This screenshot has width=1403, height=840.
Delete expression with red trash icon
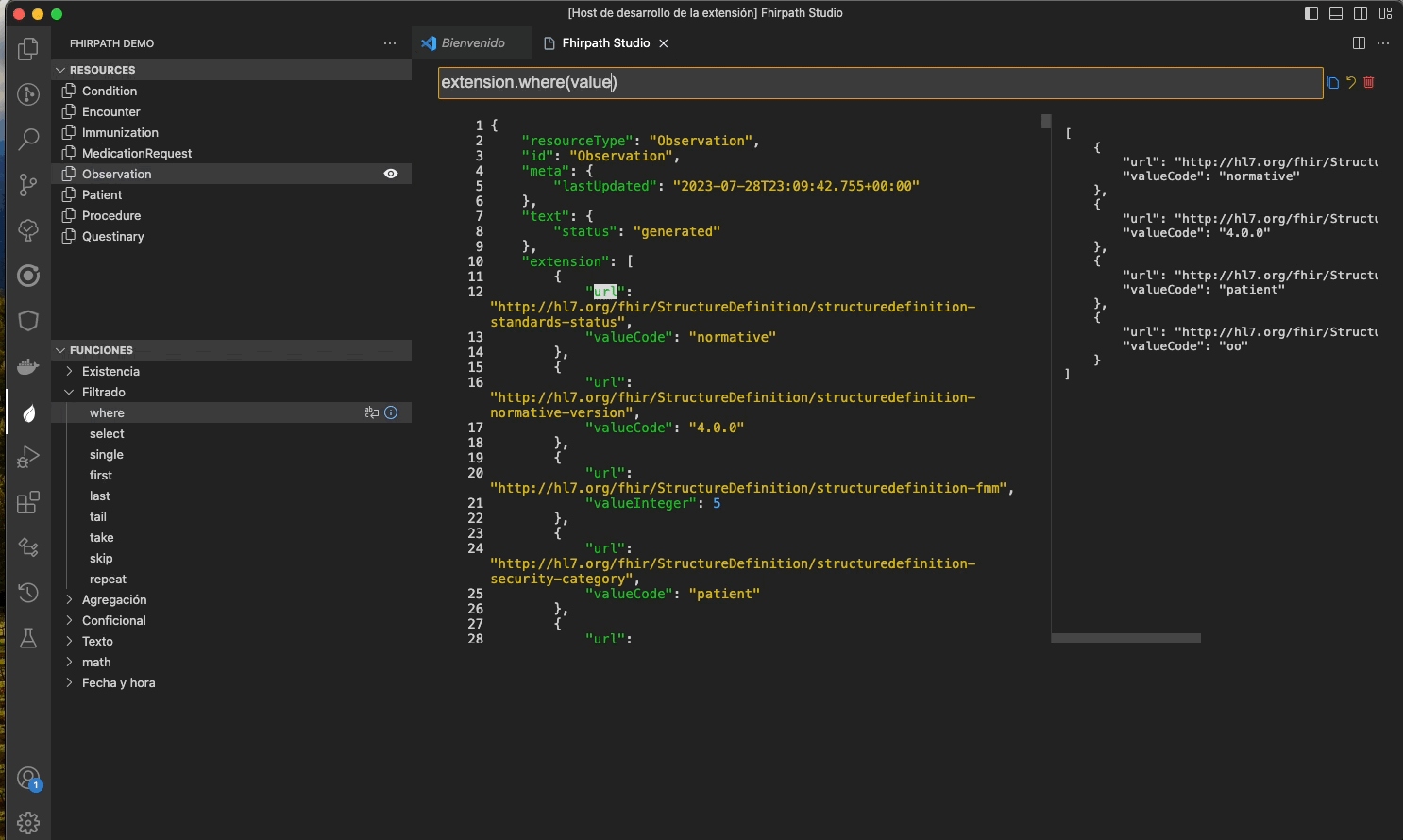1369,82
